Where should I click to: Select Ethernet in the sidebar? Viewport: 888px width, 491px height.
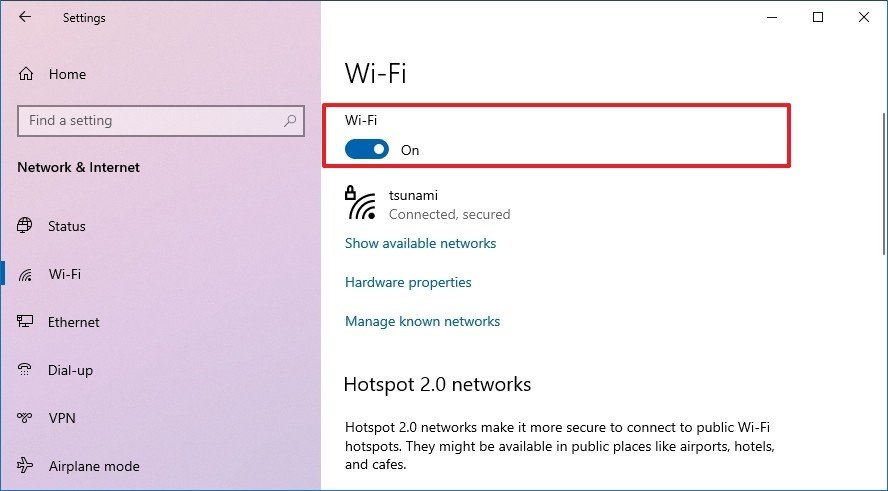pyautogui.click(x=74, y=322)
